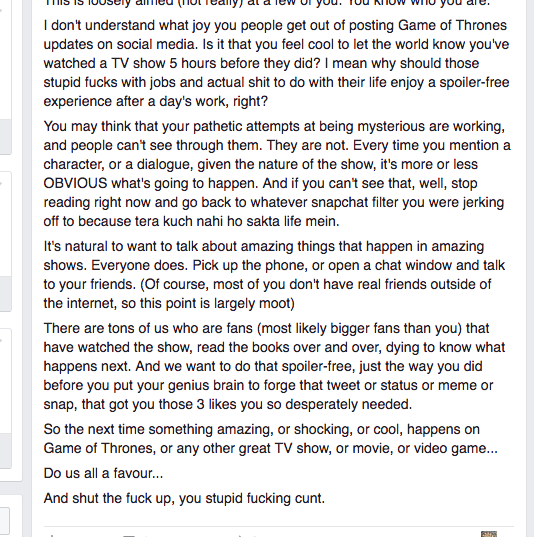The height and width of the screenshot is (537, 534).
Task: Click the gray footer of the middle sidebar card
Action: [5, 294]
